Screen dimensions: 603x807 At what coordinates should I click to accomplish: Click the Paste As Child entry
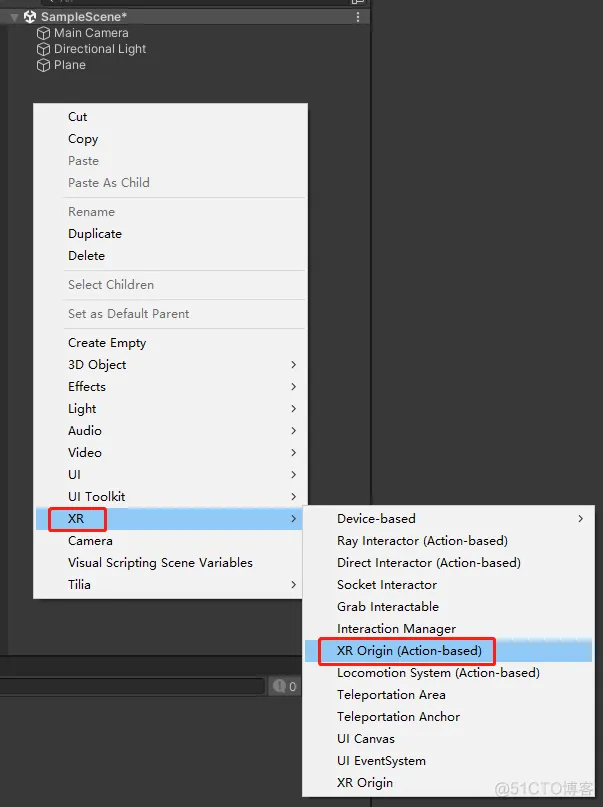point(170,183)
